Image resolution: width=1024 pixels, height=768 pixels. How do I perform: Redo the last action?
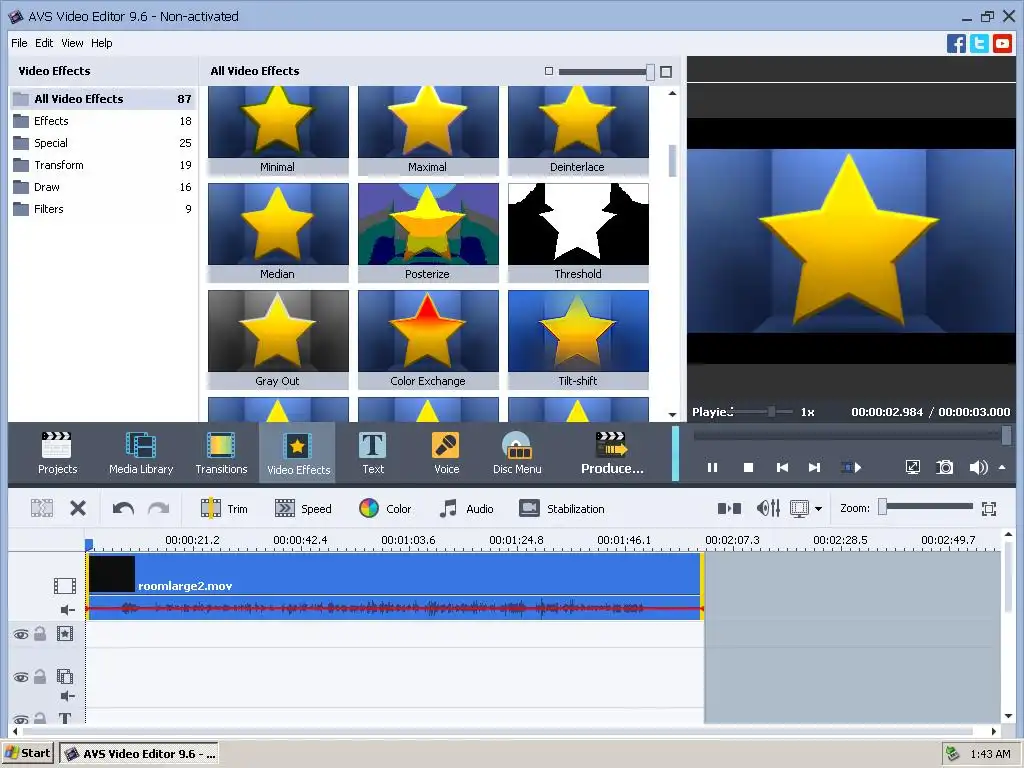click(x=159, y=508)
